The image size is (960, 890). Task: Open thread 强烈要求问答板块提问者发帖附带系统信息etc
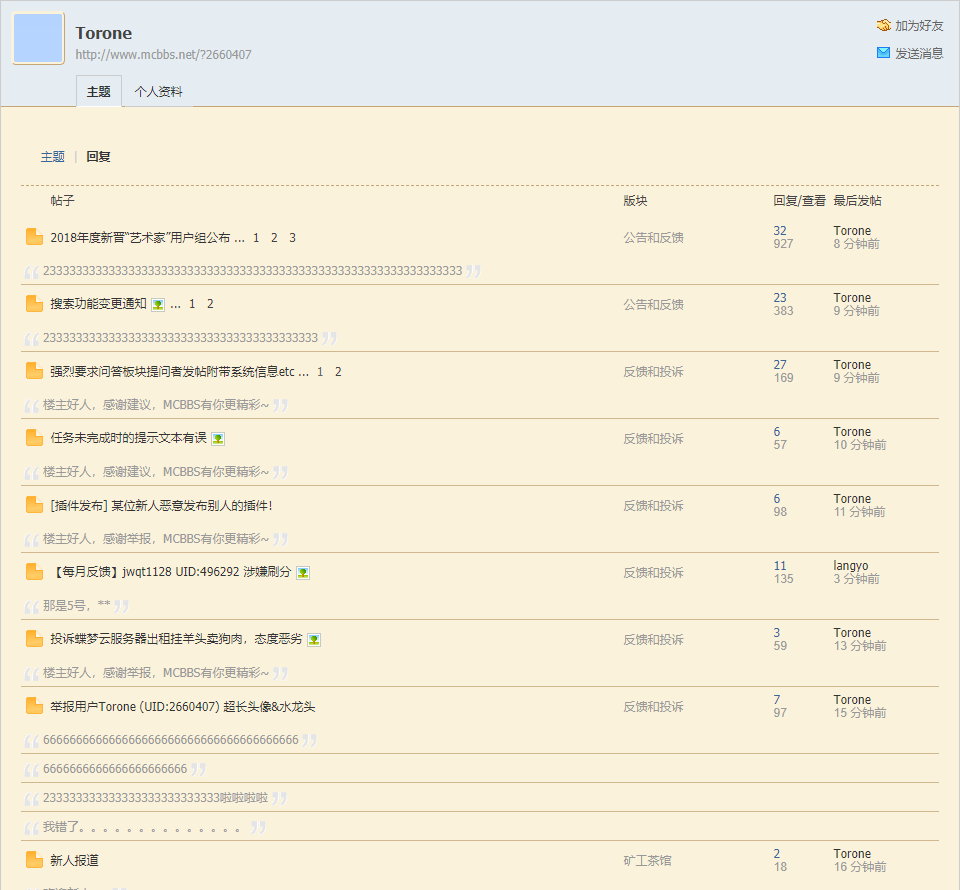[173, 372]
